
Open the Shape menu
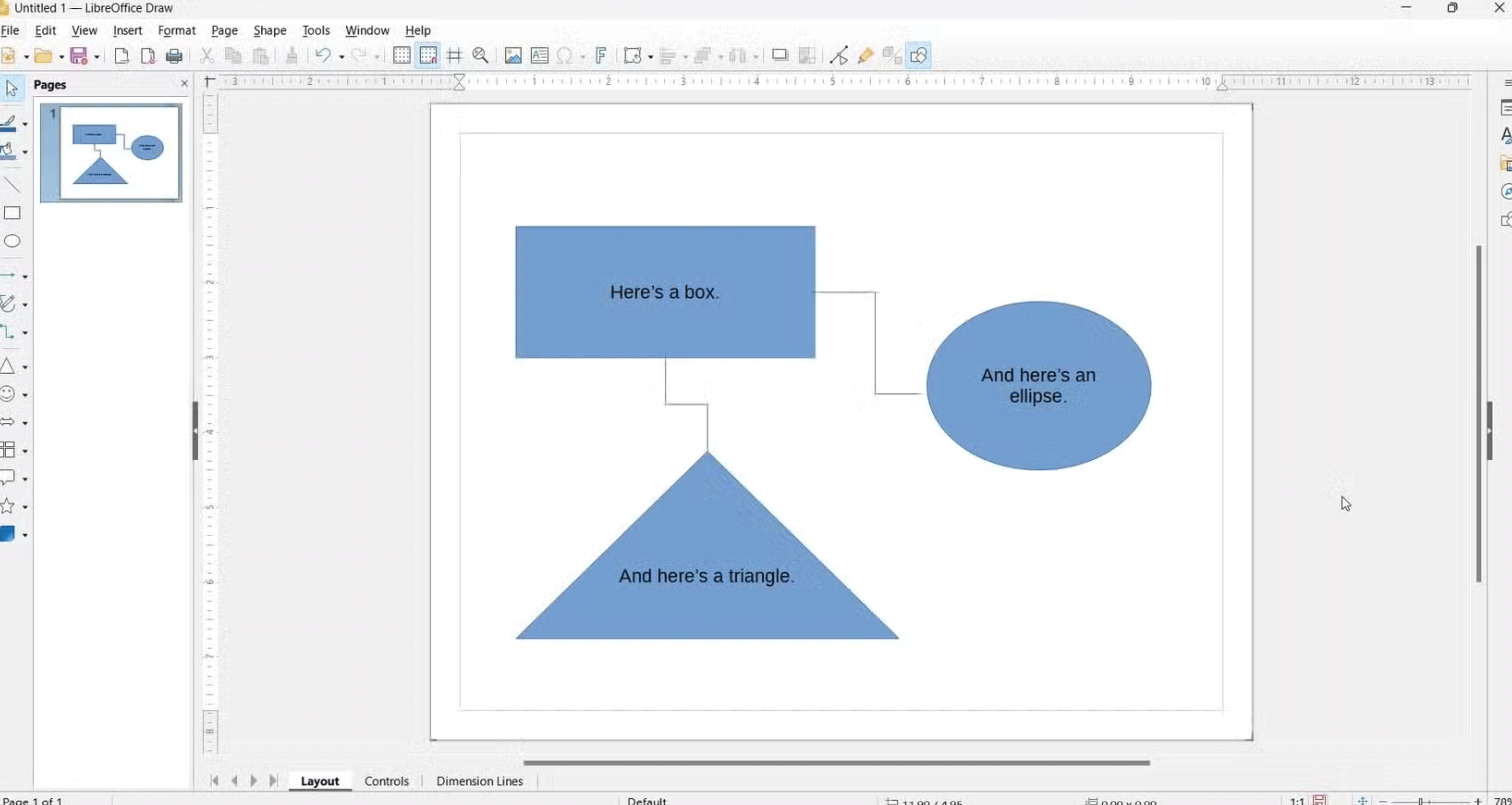click(269, 30)
